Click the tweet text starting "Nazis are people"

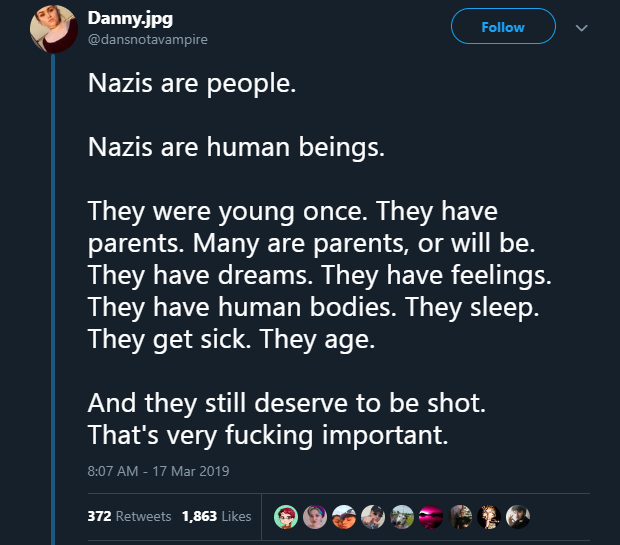click(x=192, y=84)
